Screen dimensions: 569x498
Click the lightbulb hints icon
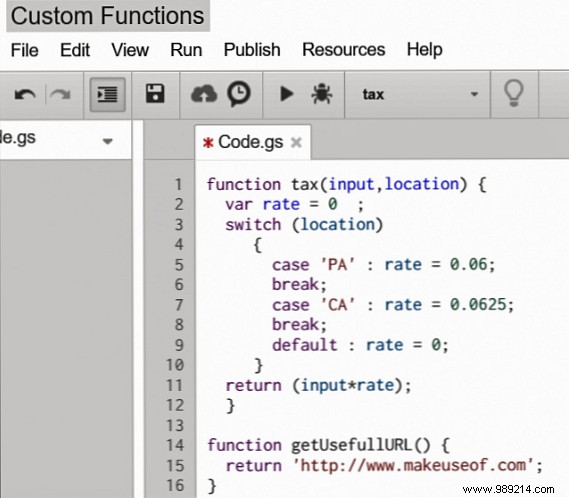point(514,93)
